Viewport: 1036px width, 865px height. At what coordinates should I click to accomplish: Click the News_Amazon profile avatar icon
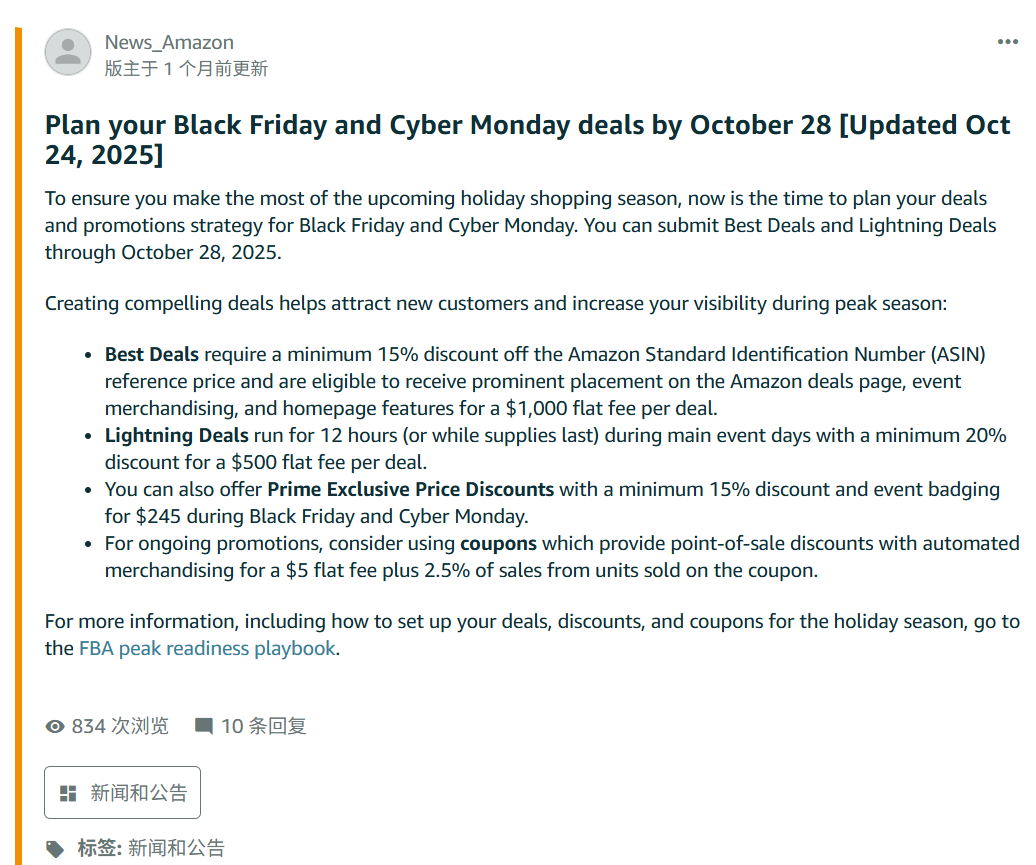pyautogui.click(x=68, y=52)
